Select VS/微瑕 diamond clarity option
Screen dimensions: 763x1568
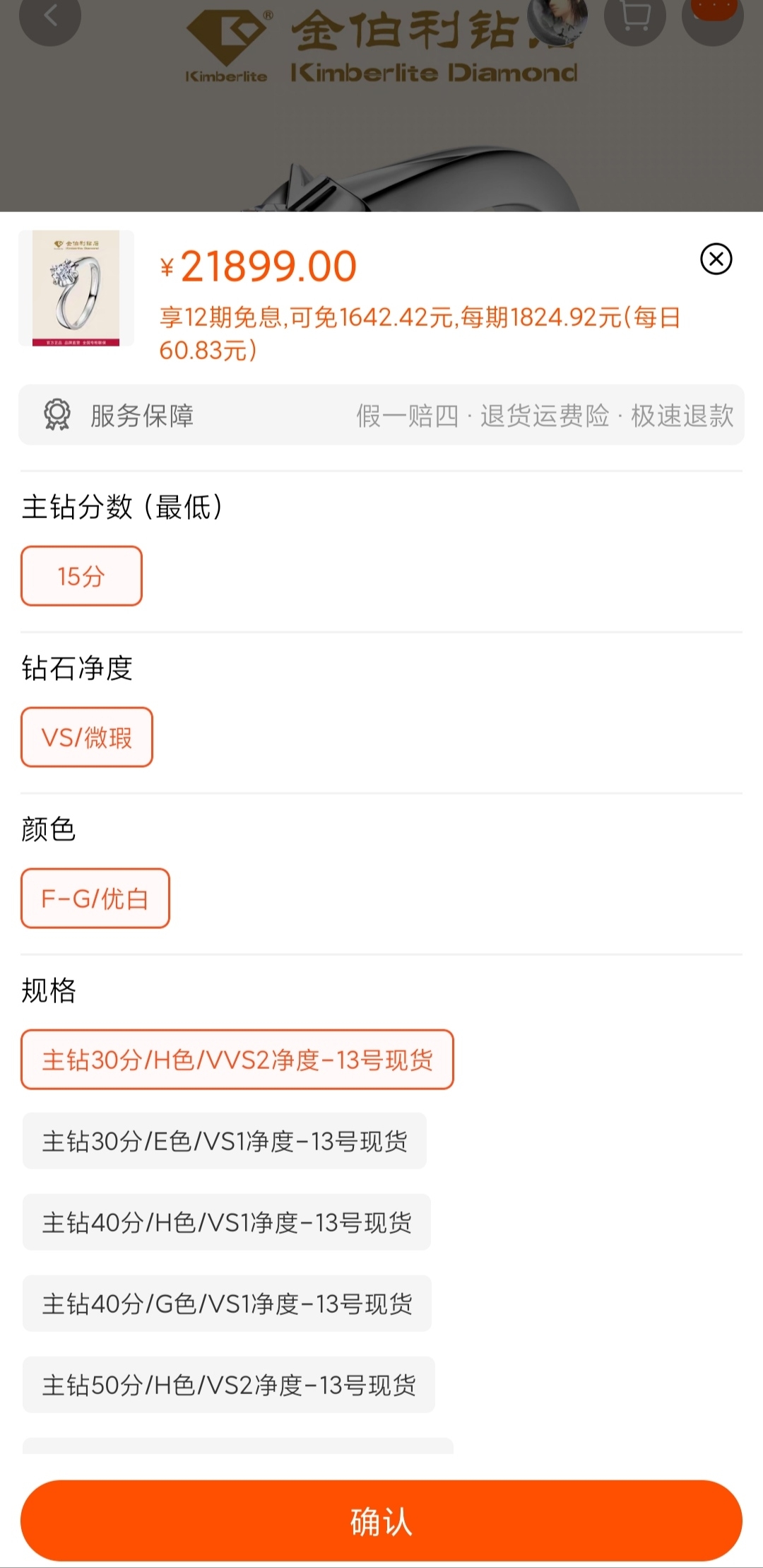click(x=87, y=737)
